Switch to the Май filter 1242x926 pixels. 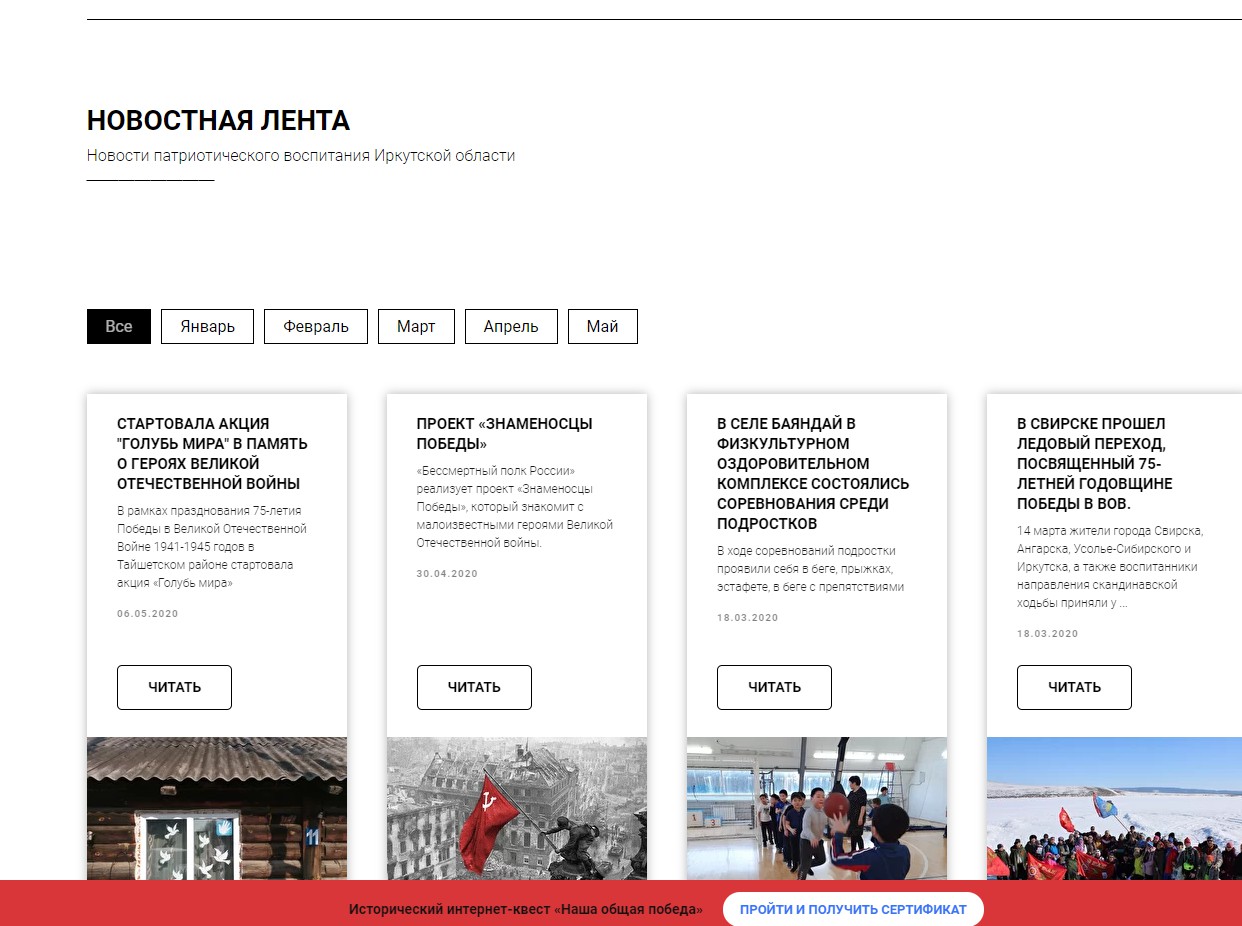[603, 327]
